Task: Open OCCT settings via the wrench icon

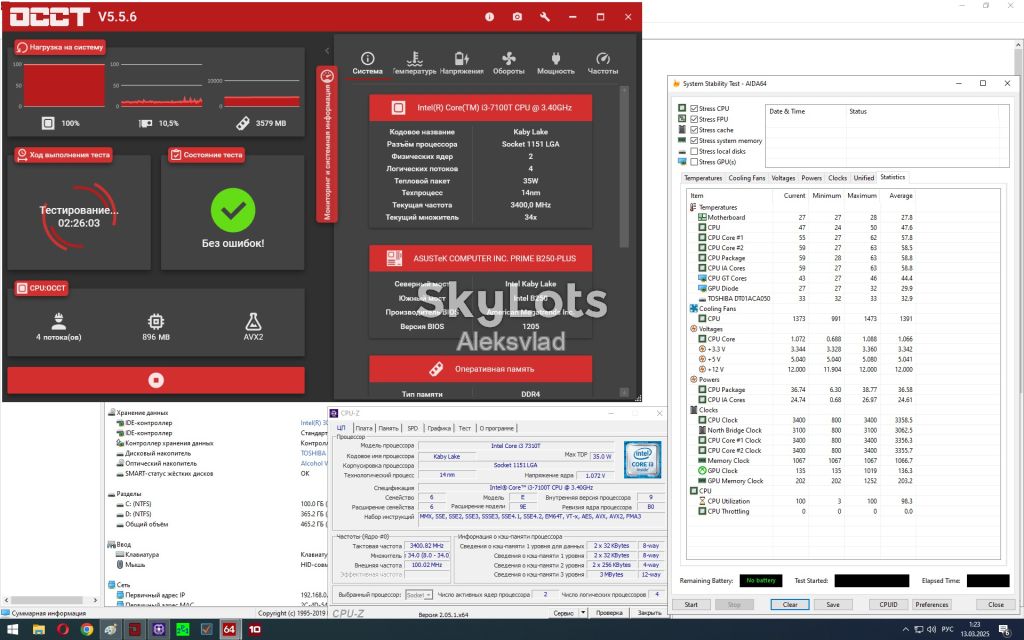Action: [545, 17]
